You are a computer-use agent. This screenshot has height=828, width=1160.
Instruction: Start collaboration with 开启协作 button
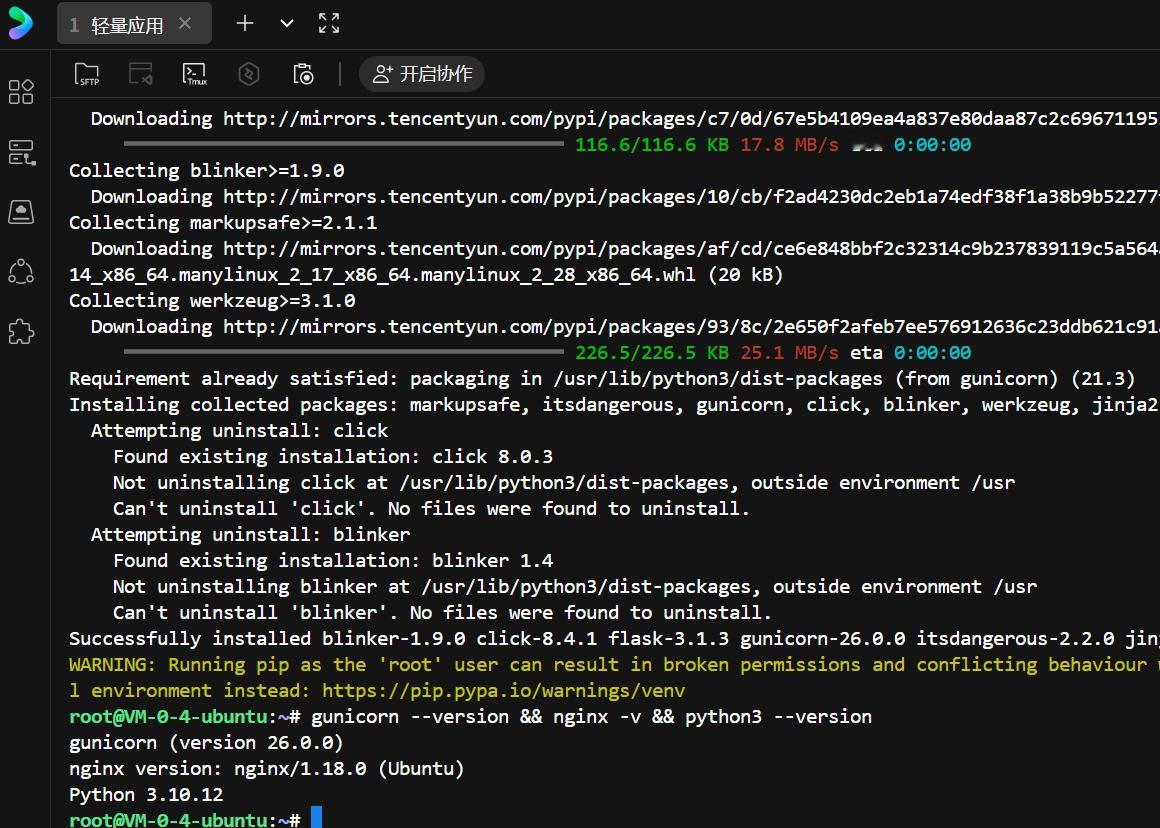coord(422,74)
